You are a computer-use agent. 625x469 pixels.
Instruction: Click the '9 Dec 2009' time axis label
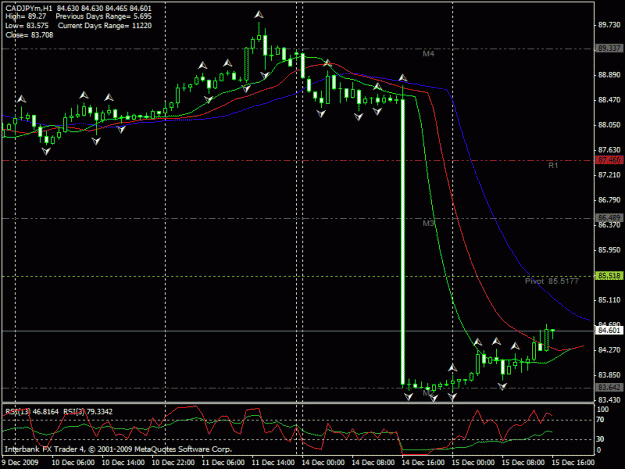click(x=20, y=463)
